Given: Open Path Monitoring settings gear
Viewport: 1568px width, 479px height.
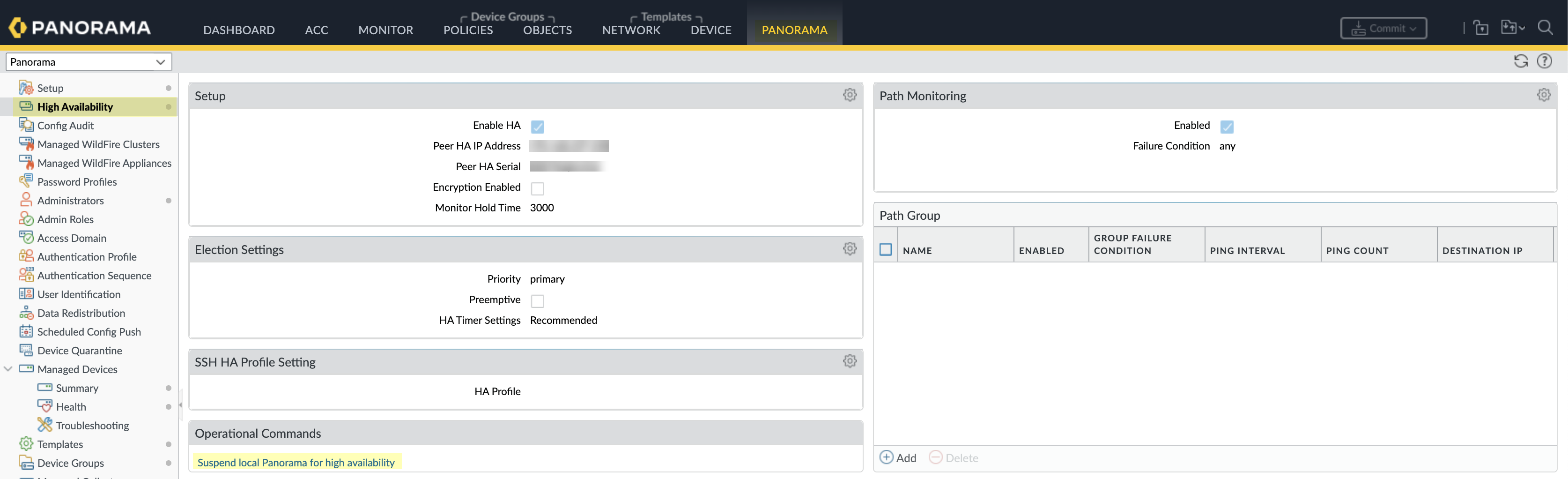Looking at the screenshot, I should click(x=1543, y=95).
